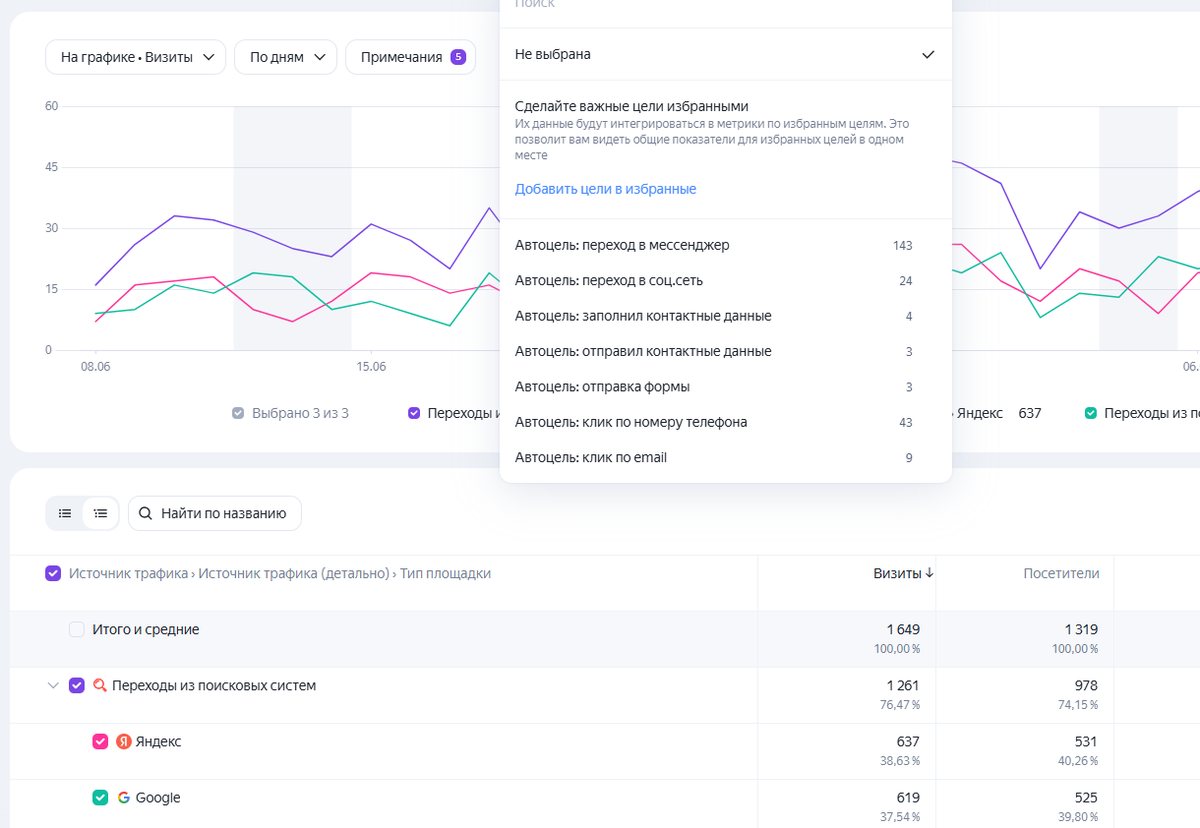Click the Яндекс row label
Screen dimensions: 1200x828
(x=158, y=742)
